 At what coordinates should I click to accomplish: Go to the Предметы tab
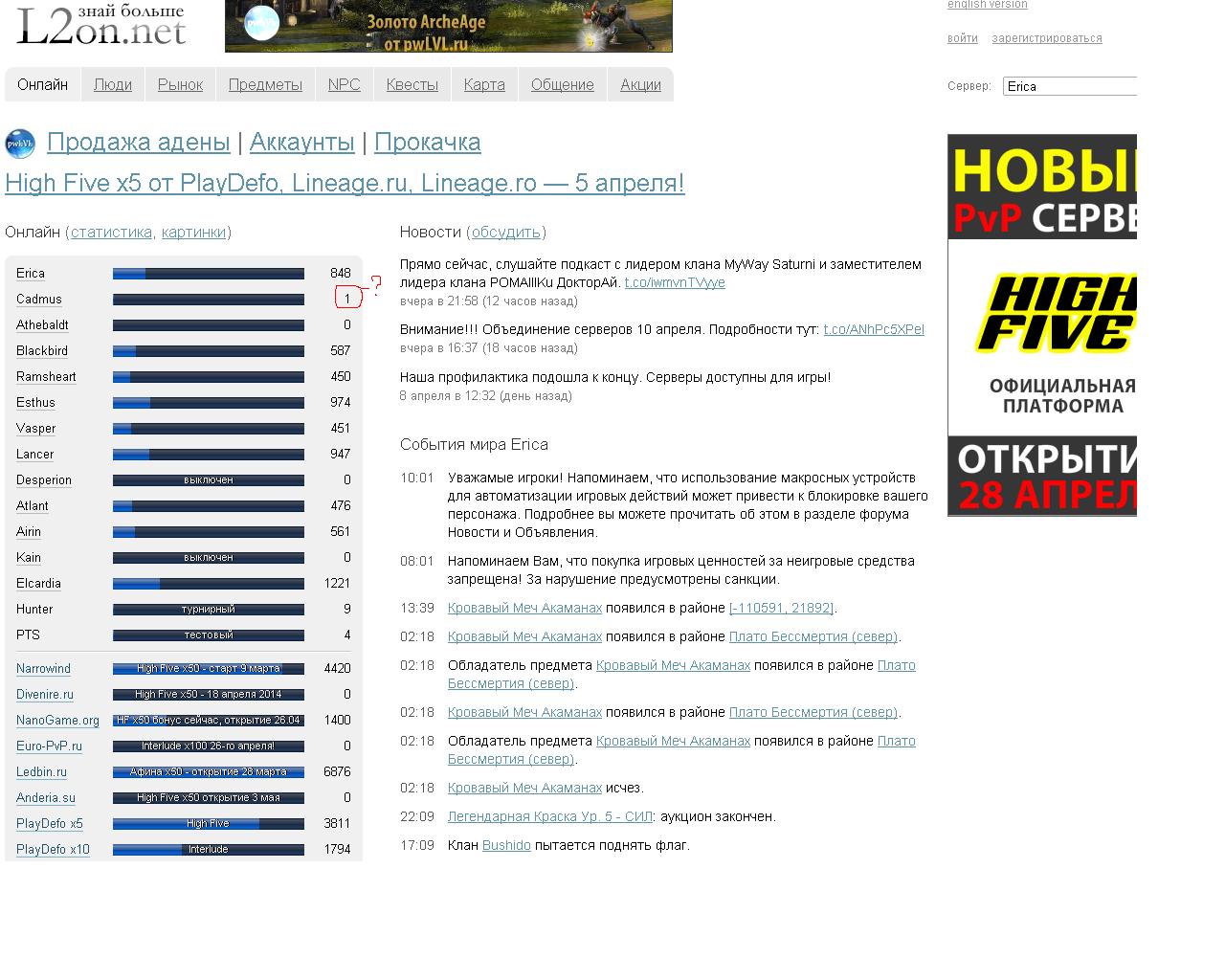coord(265,84)
